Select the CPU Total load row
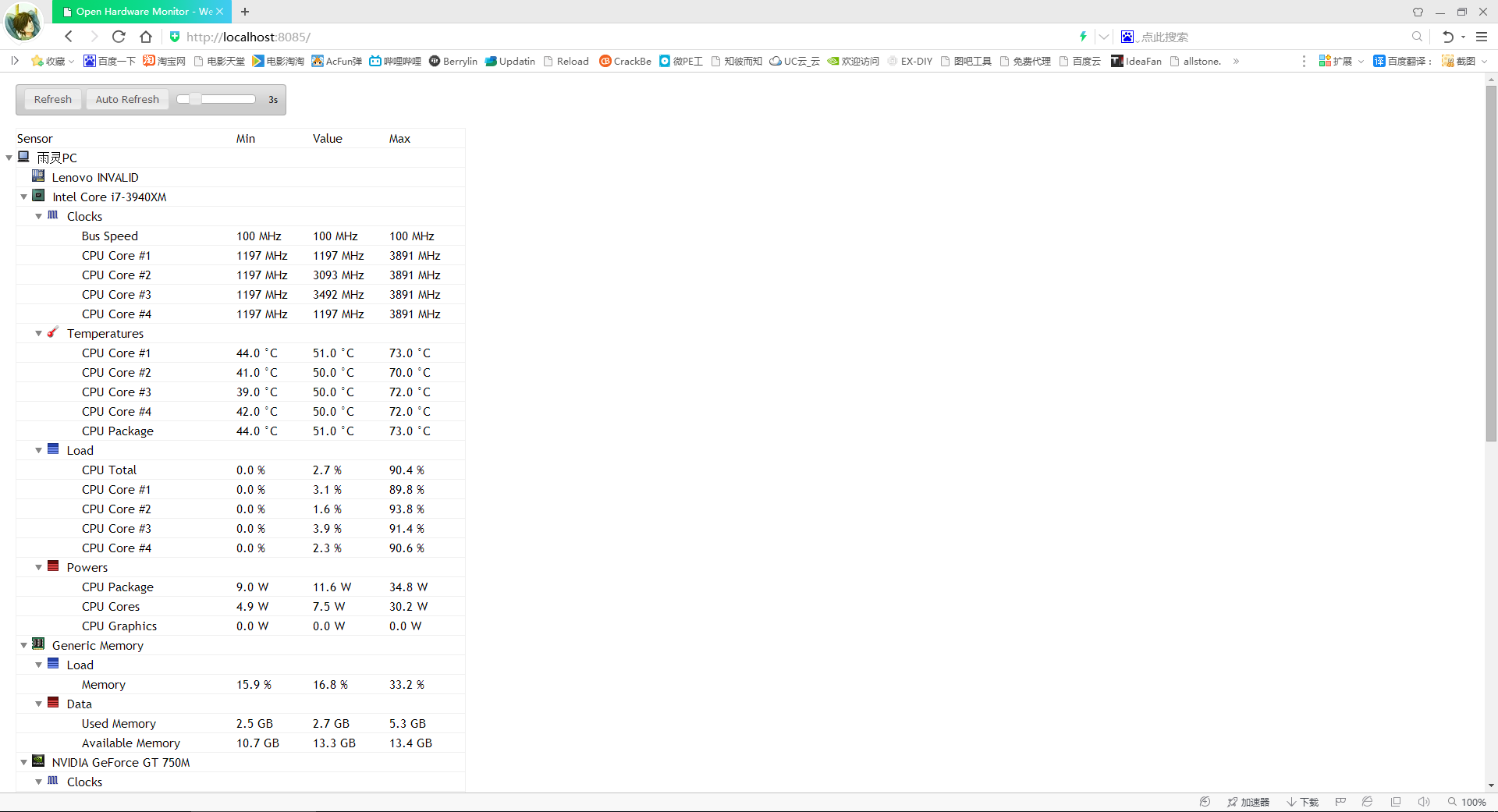 coord(240,470)
